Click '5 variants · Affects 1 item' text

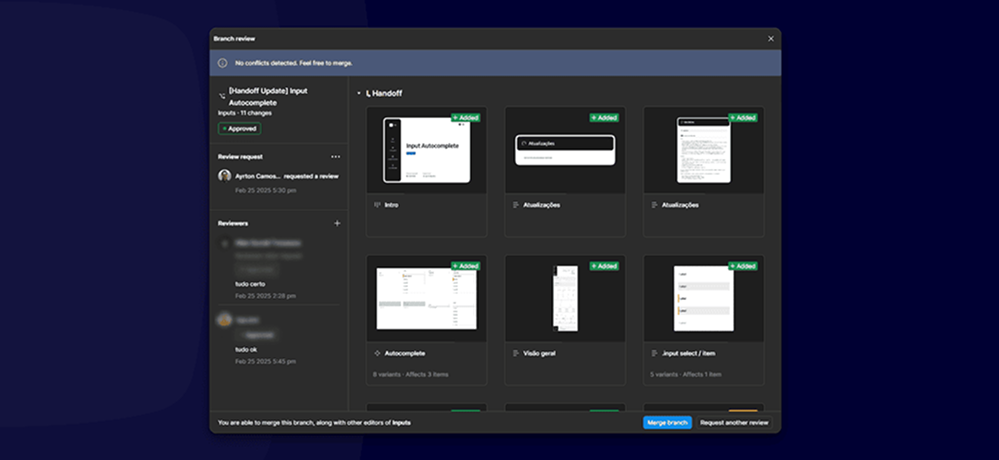(x=687, y=375)
